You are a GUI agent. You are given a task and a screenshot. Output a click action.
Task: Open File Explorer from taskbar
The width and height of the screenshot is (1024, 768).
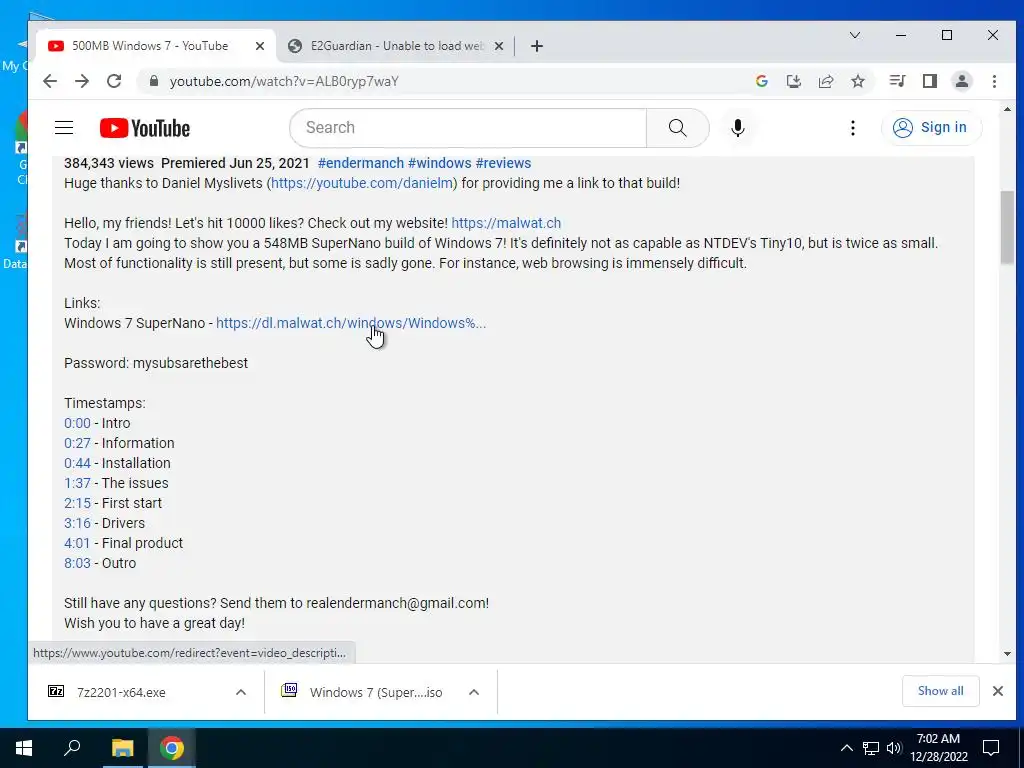122,748
